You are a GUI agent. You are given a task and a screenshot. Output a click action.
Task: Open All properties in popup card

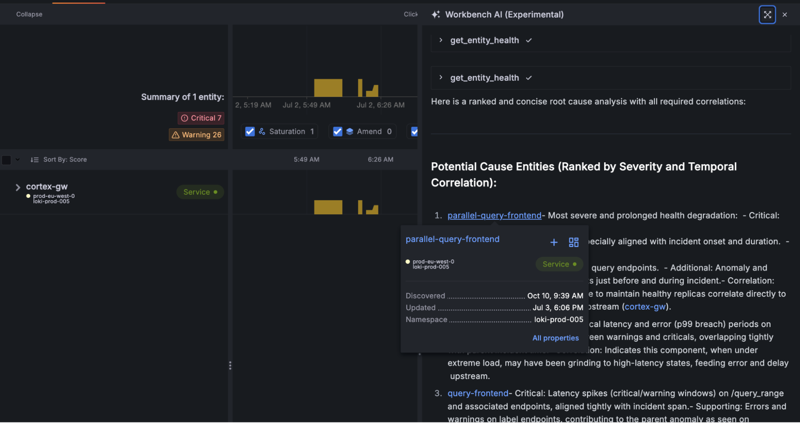pos(555,338)
